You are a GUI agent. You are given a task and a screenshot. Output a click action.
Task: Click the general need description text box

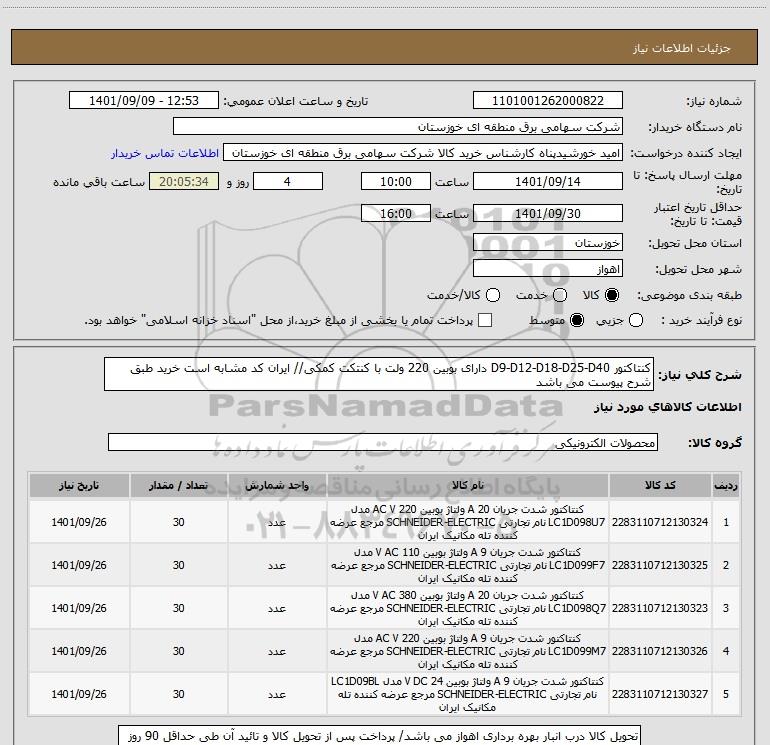point(379,374)
